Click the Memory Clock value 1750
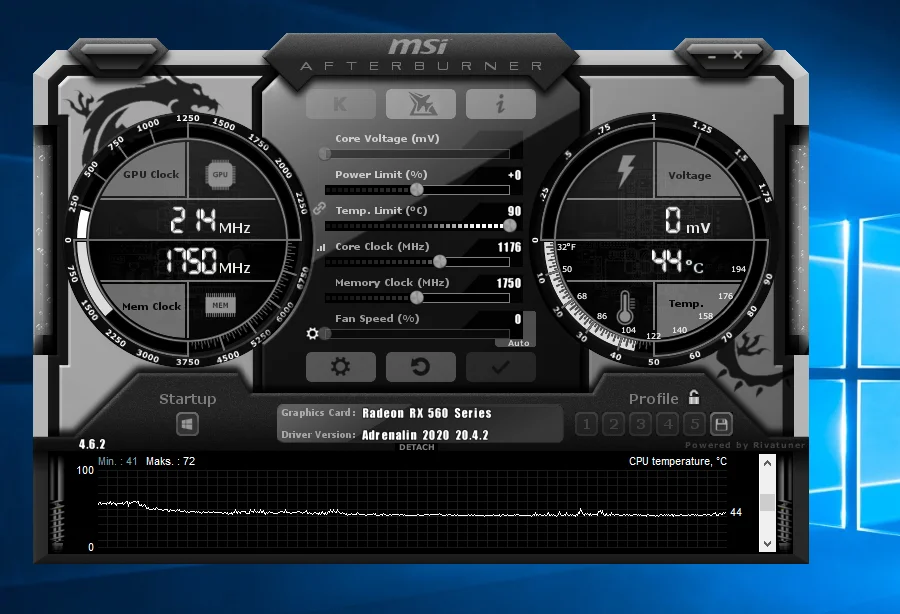Screen dimensions: 900x614 (x=509, y=283)
